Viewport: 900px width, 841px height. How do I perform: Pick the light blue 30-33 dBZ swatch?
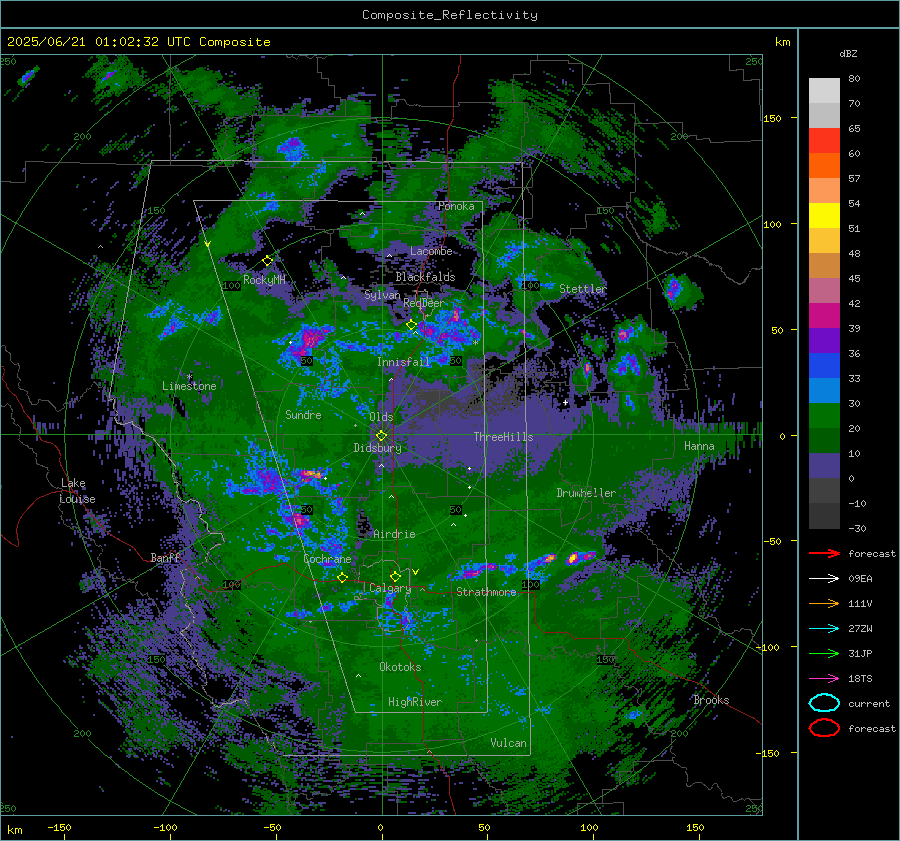824,391
